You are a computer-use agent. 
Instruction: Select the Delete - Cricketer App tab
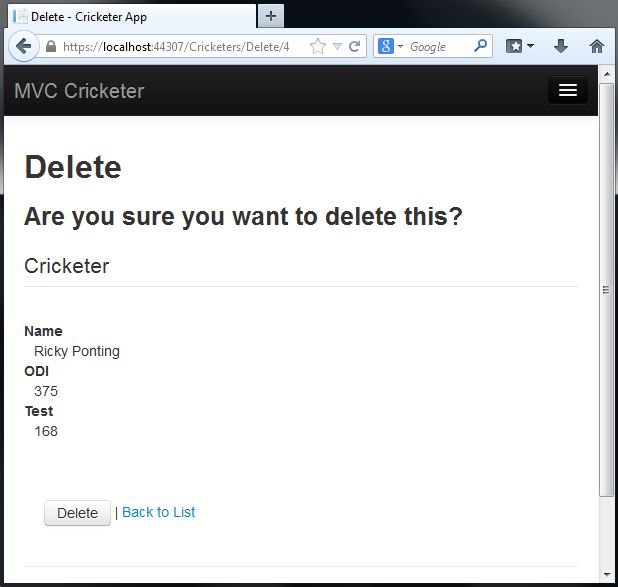[132, 17]
